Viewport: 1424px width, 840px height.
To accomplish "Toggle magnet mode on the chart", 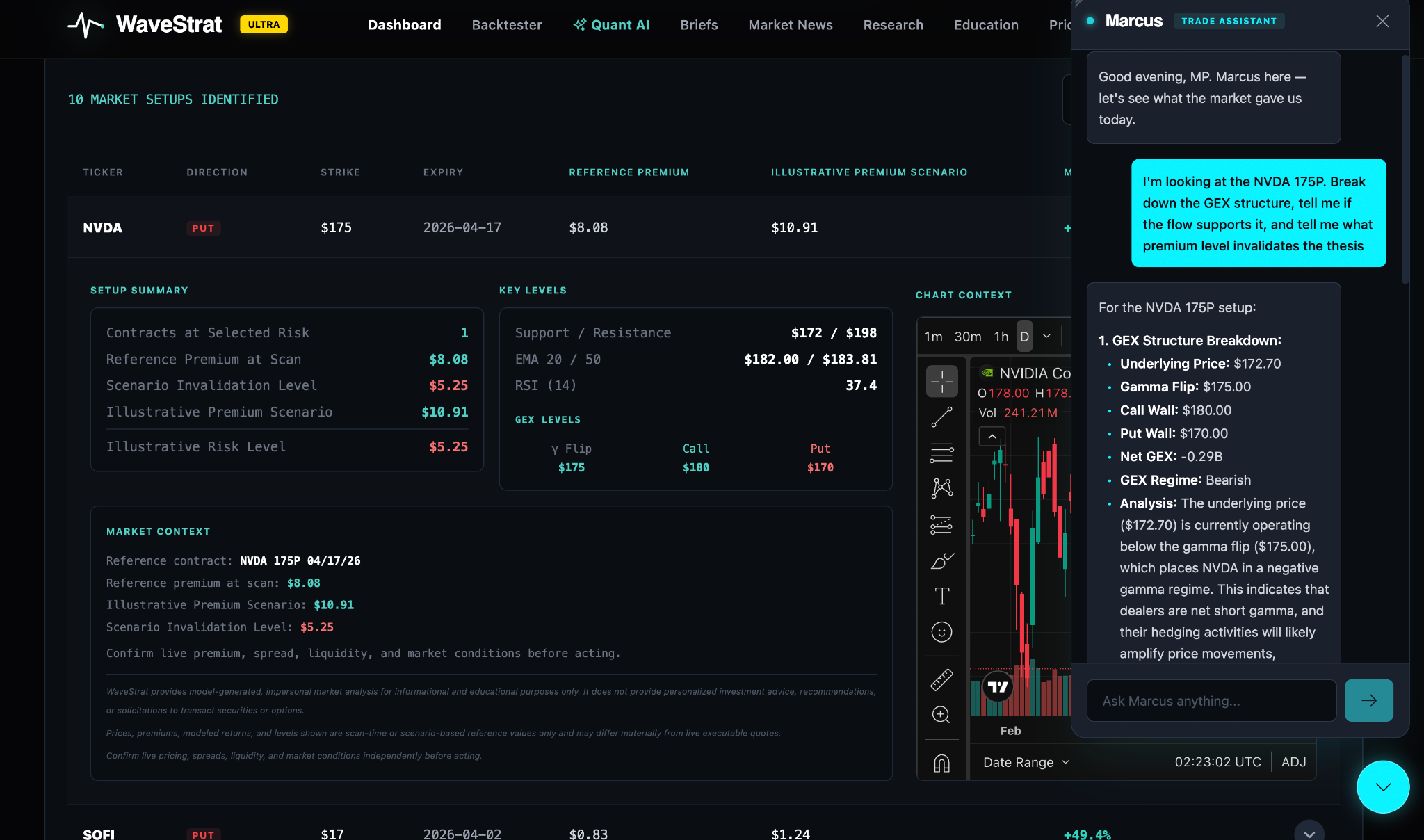I will (x=941, y=764).
